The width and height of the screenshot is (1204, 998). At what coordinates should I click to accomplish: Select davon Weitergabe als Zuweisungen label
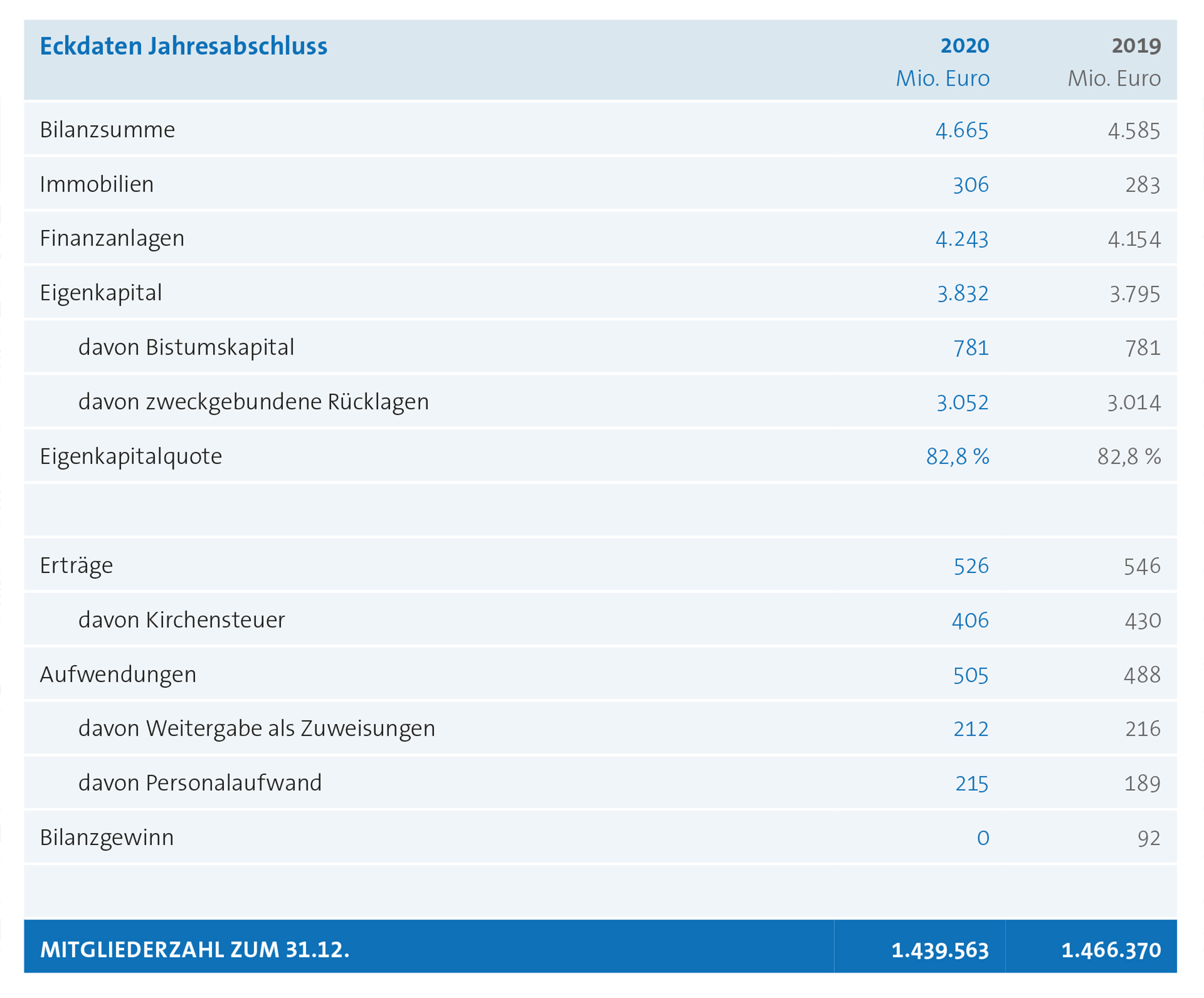256,729
